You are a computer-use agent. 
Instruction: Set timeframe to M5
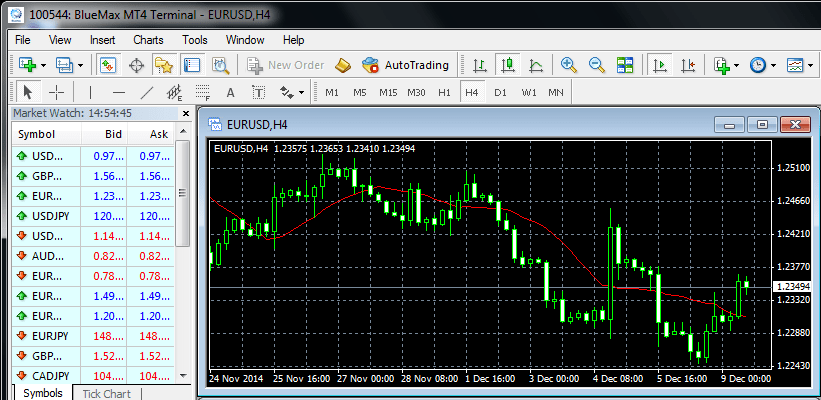359,93
